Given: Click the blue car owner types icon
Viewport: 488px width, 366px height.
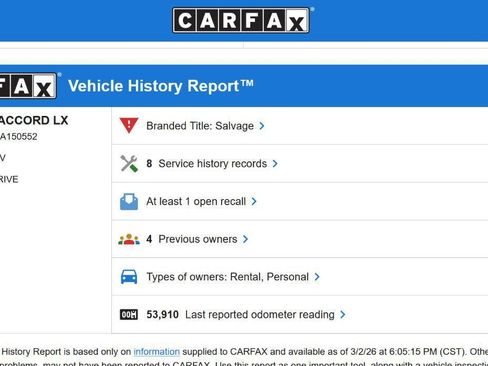Looking at the screenshot, I should tap(129, 277).
